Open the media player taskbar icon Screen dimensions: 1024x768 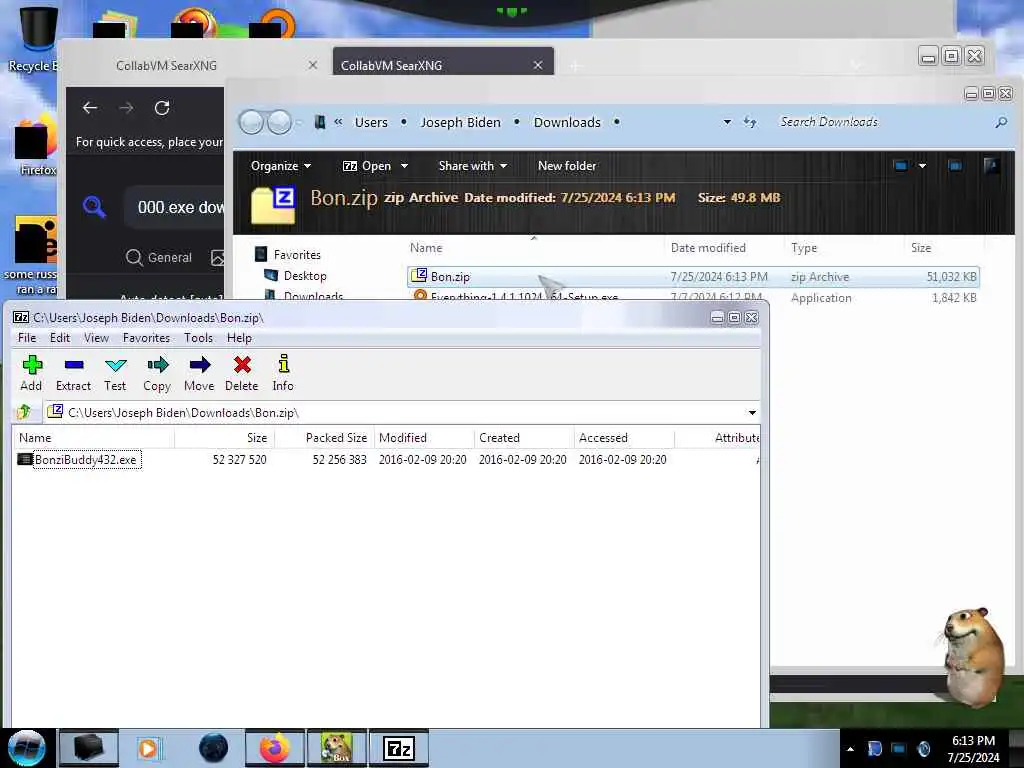click(x=149, y=748)
